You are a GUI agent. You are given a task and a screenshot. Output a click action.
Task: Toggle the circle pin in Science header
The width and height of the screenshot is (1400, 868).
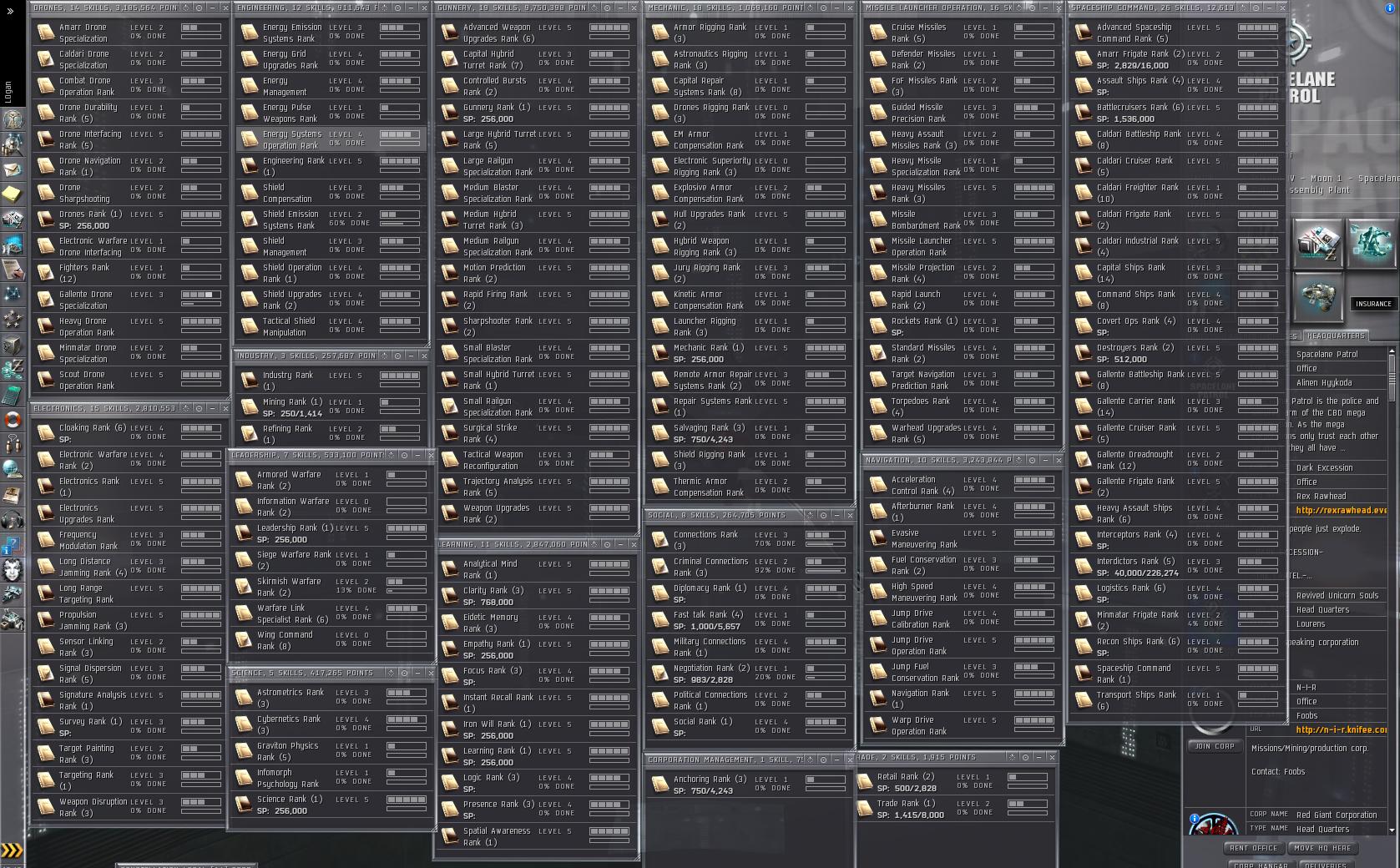pyautogui.click(x=404, y=673)
